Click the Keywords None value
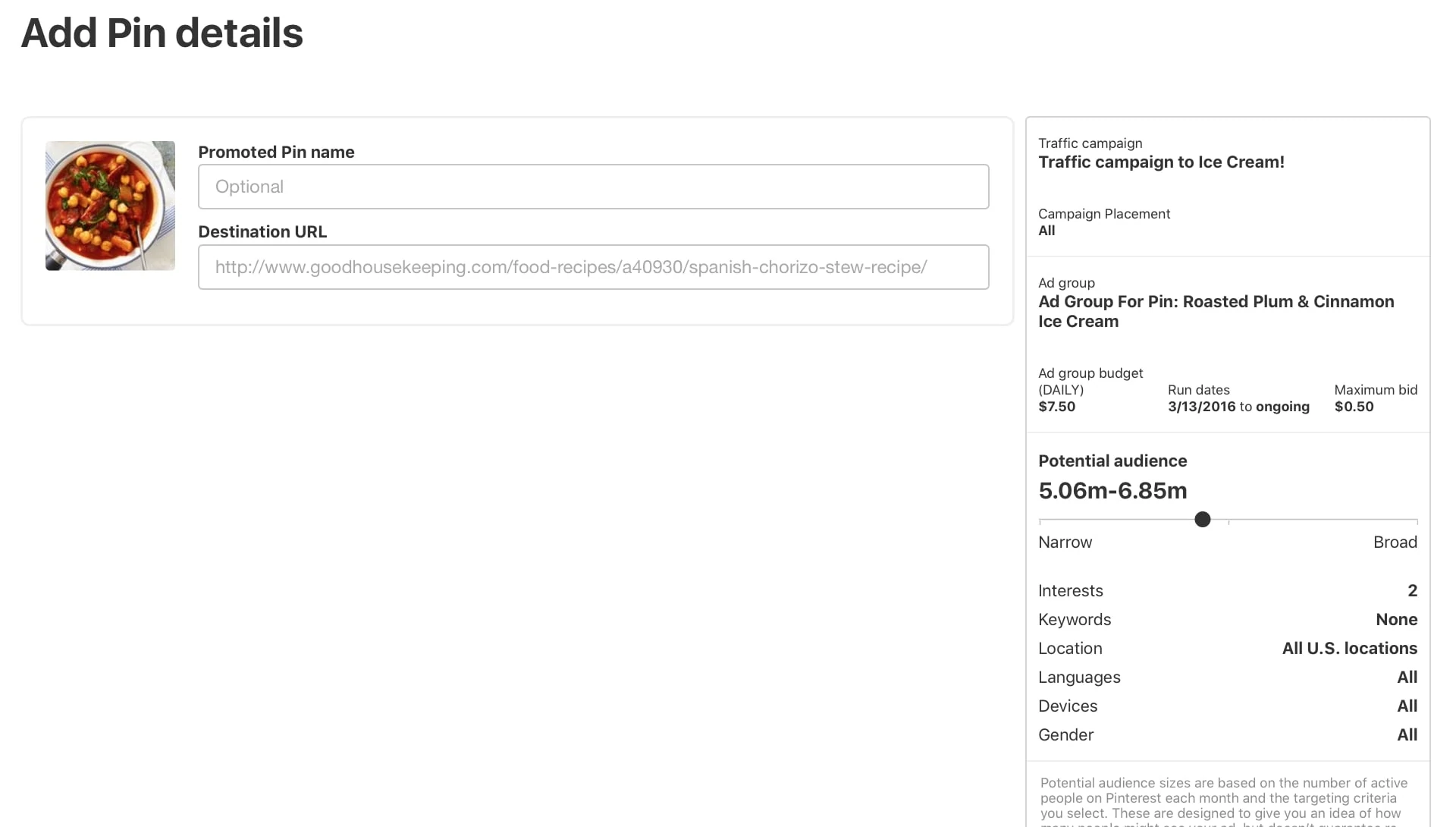The image size is (1456, 827). tap(1395, 620)
